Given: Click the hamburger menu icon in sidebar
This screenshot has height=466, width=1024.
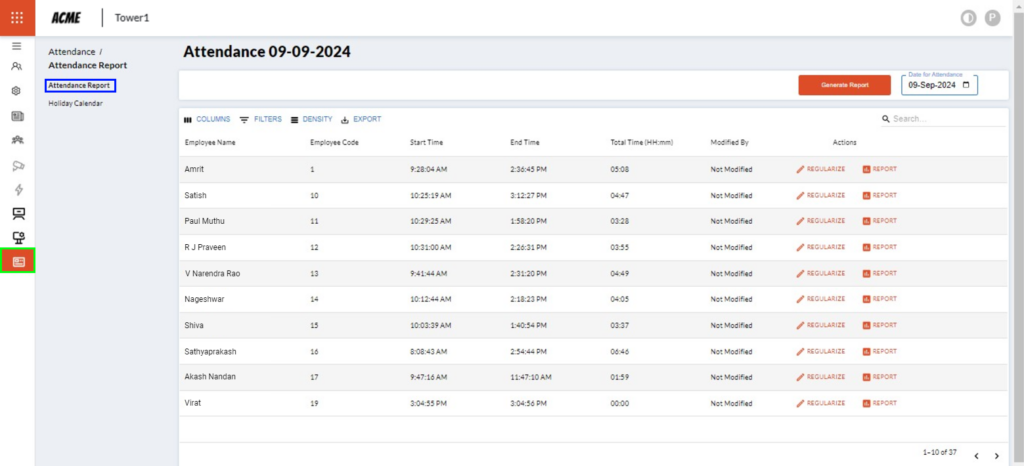Looking at the screenshot, I should [x=17, y=46].
